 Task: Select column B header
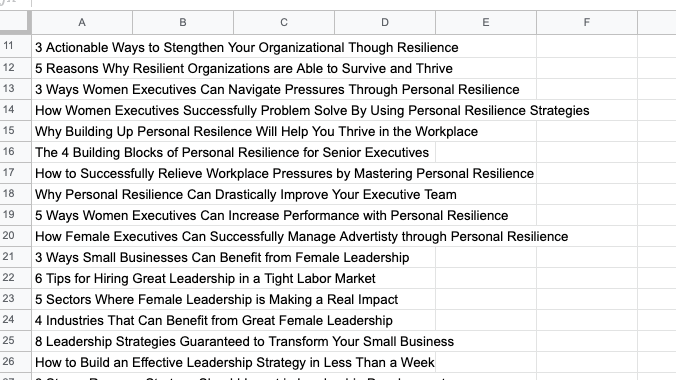pyautogui.click(x=183, y=22)
